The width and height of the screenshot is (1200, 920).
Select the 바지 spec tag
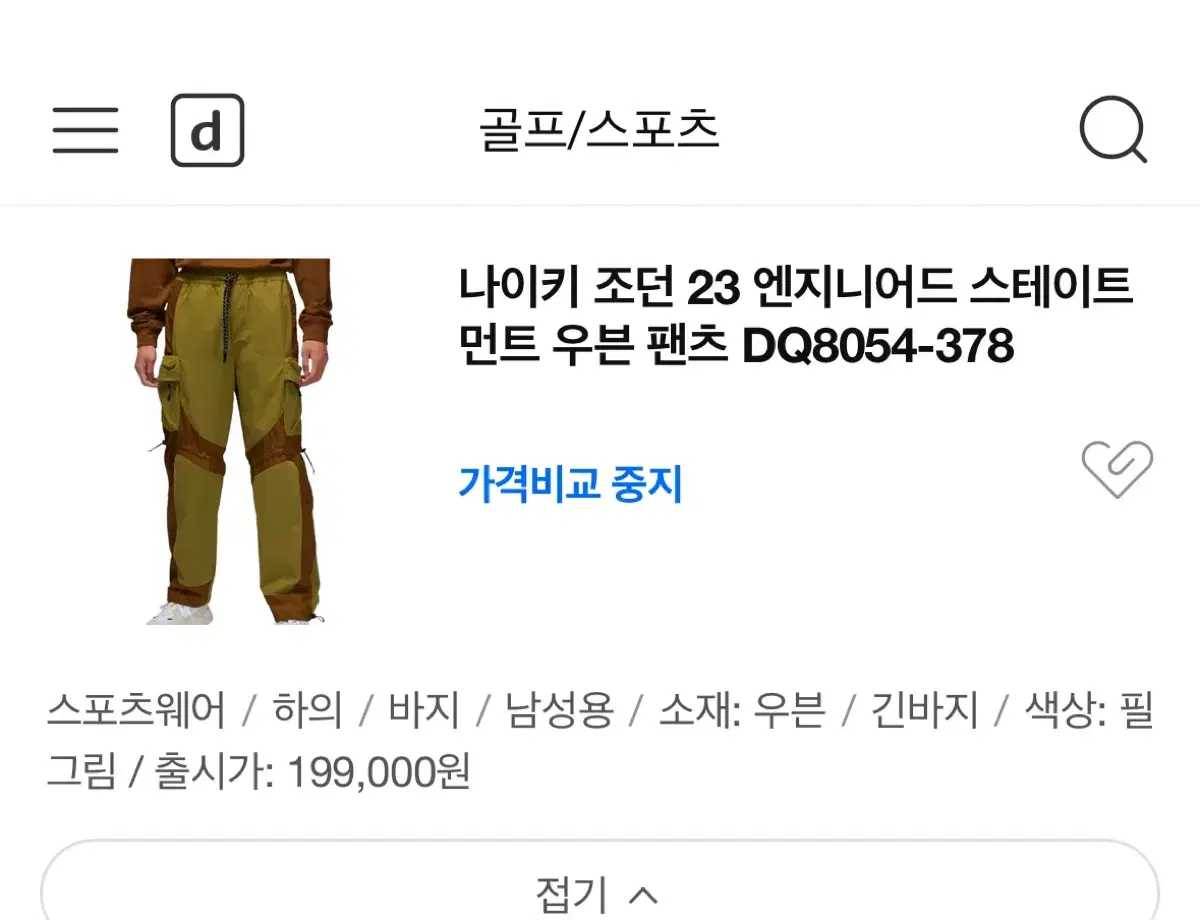424,712
